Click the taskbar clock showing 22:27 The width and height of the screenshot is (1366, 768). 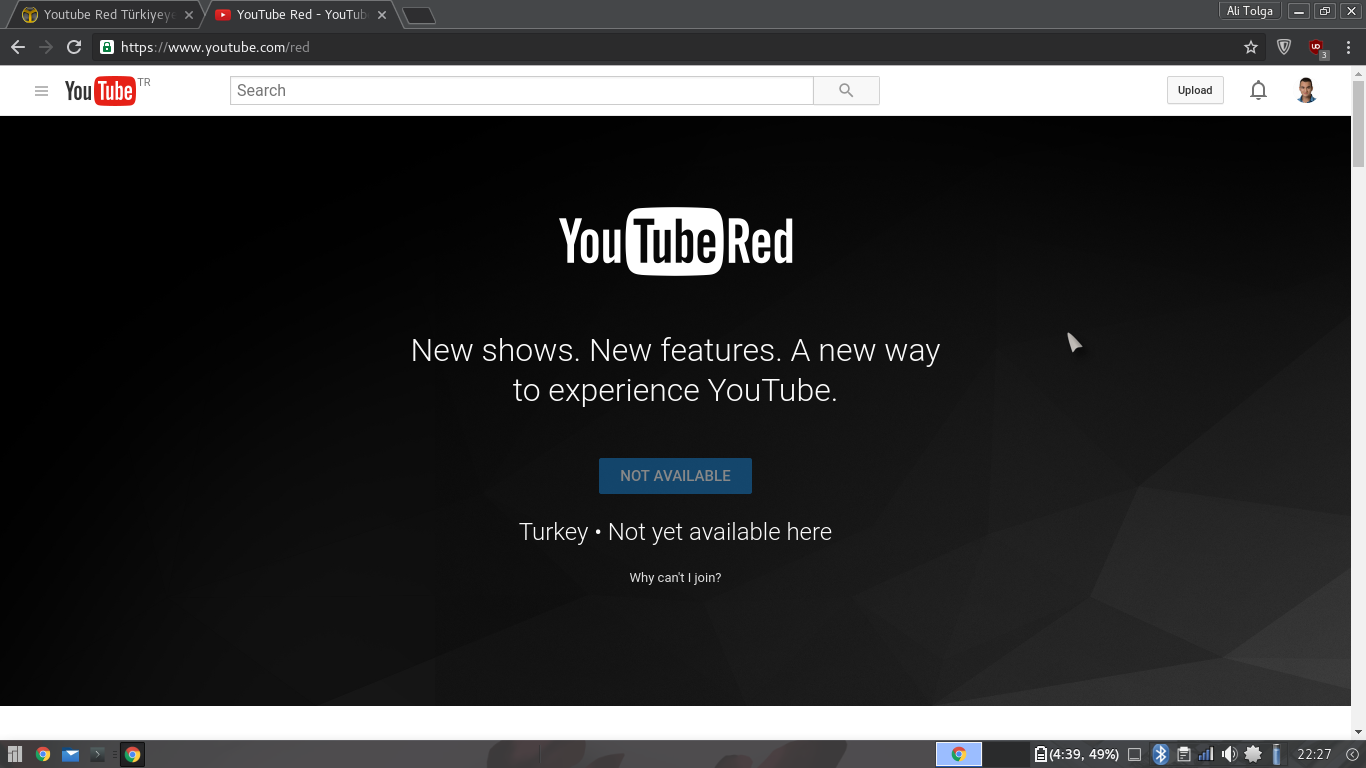(1314, 754)
